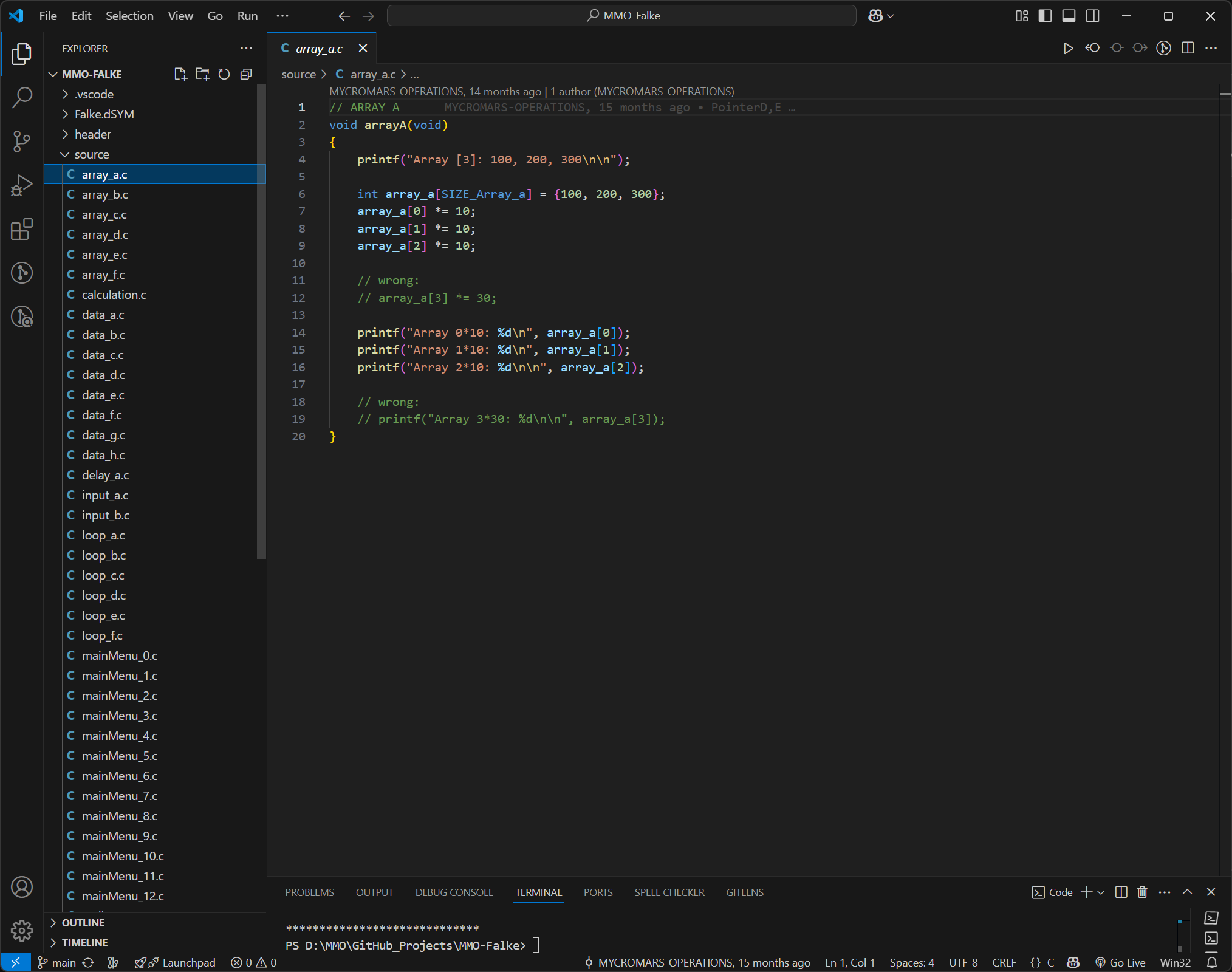
Task: Click Go Live in status bar
Action: click(x=1120, y=962)
